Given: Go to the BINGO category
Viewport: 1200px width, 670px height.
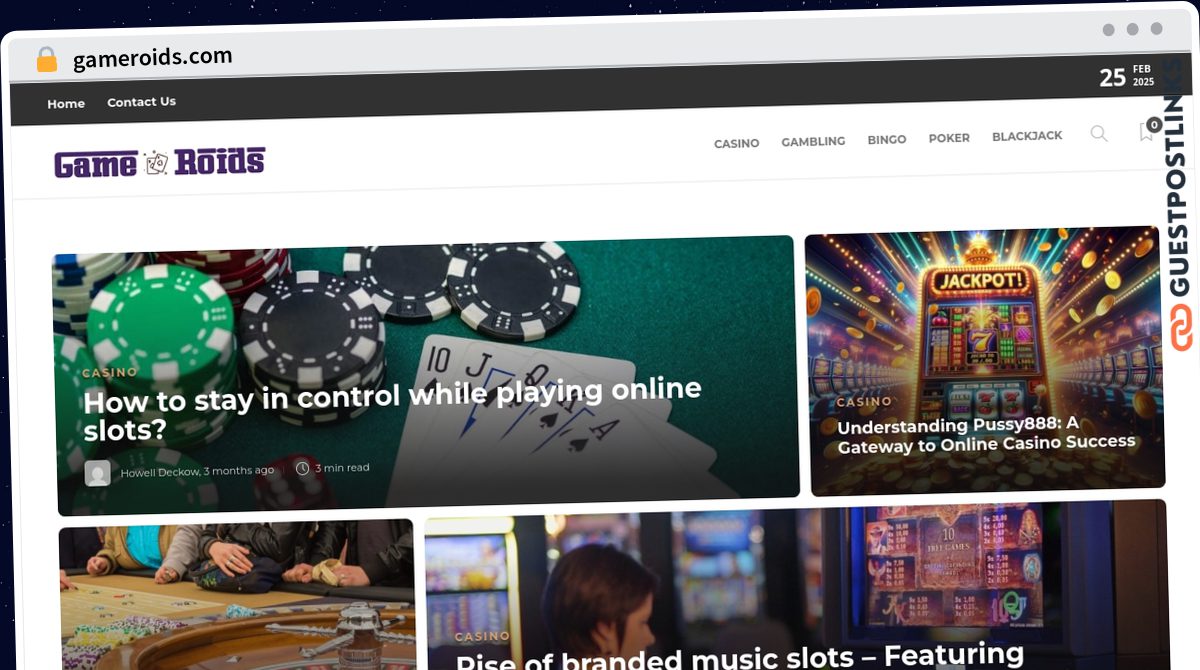Looking at the screenshot, I should point(886,140).
